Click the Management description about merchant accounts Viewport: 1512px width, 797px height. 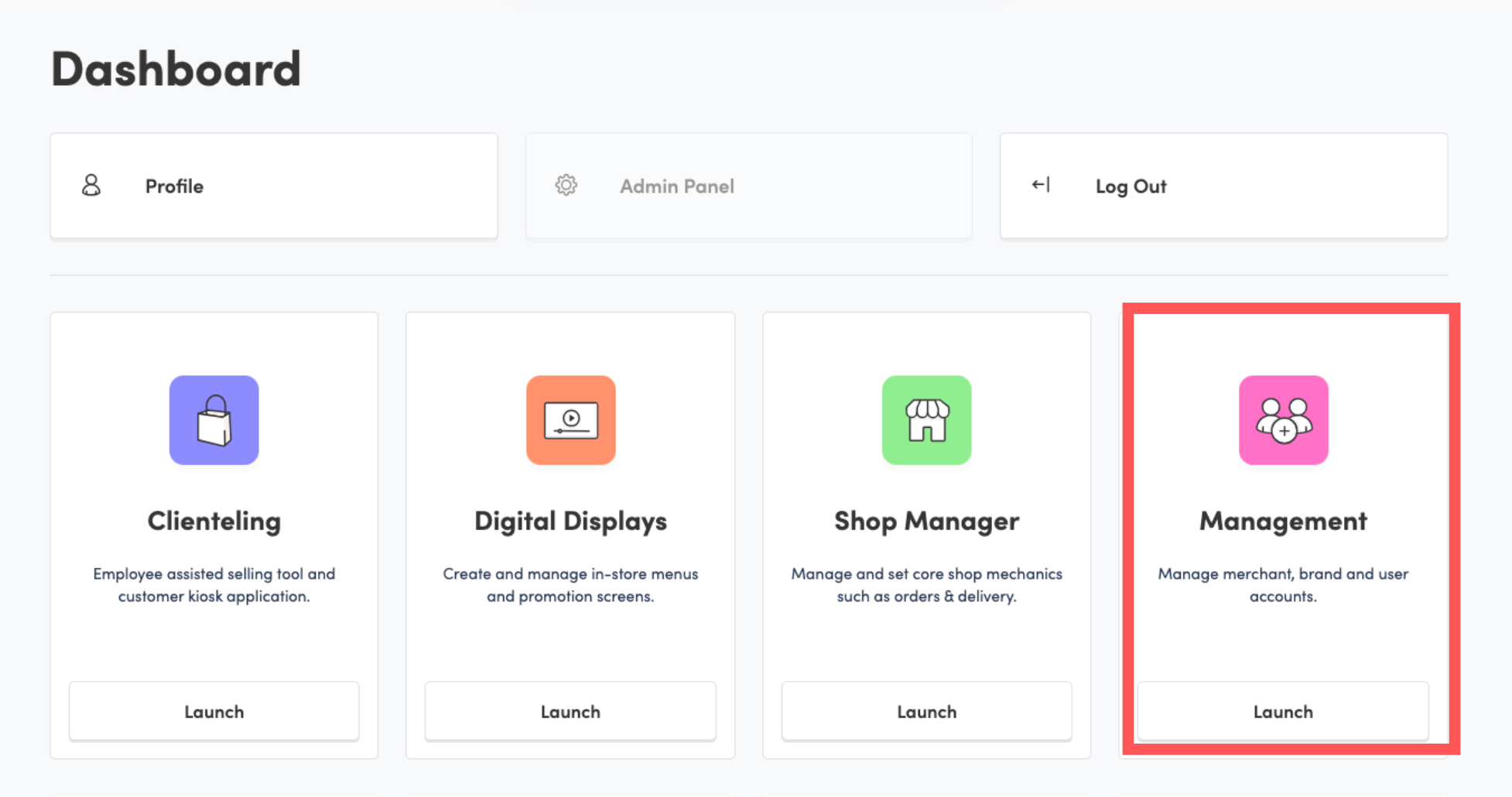[1283, 585]
